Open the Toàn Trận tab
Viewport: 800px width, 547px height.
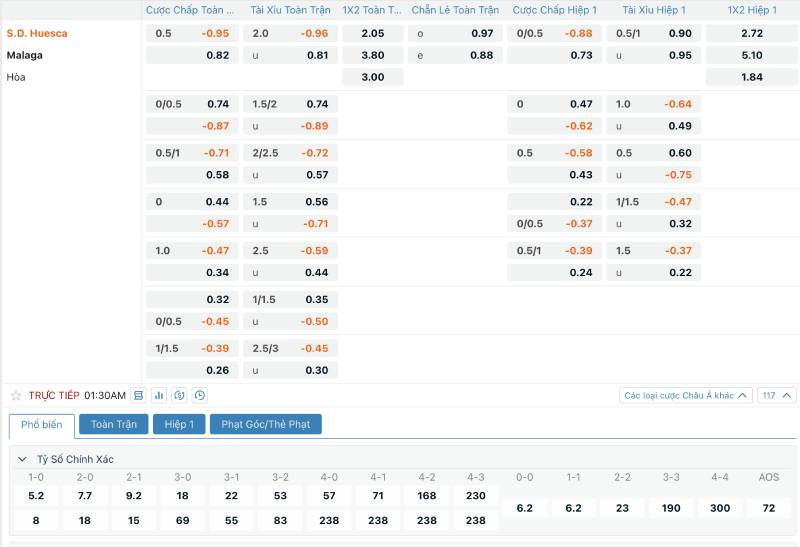(113, 424)
